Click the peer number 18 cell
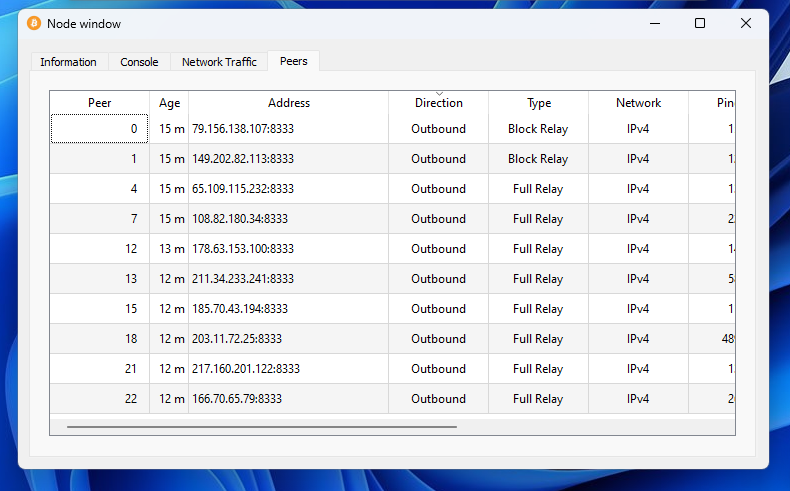The image size is (790, 491). (99, 338)
